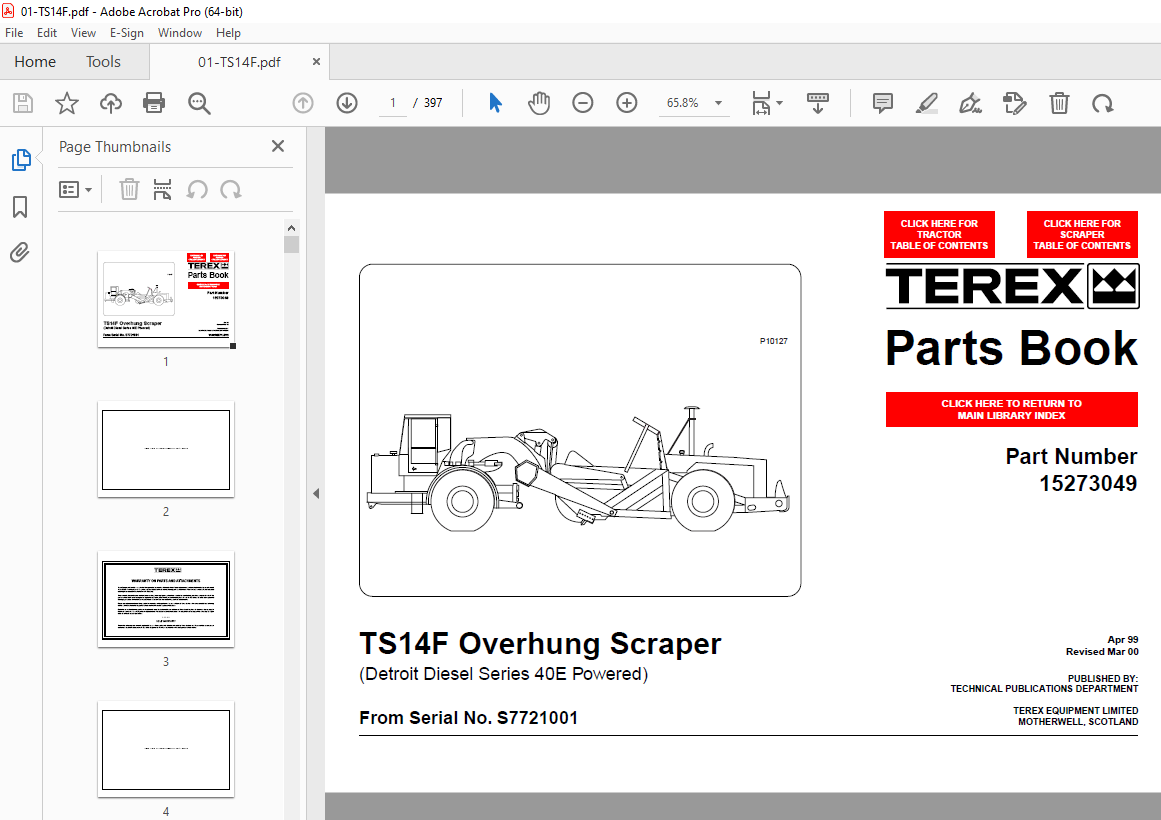Open the Window menu

180,33
